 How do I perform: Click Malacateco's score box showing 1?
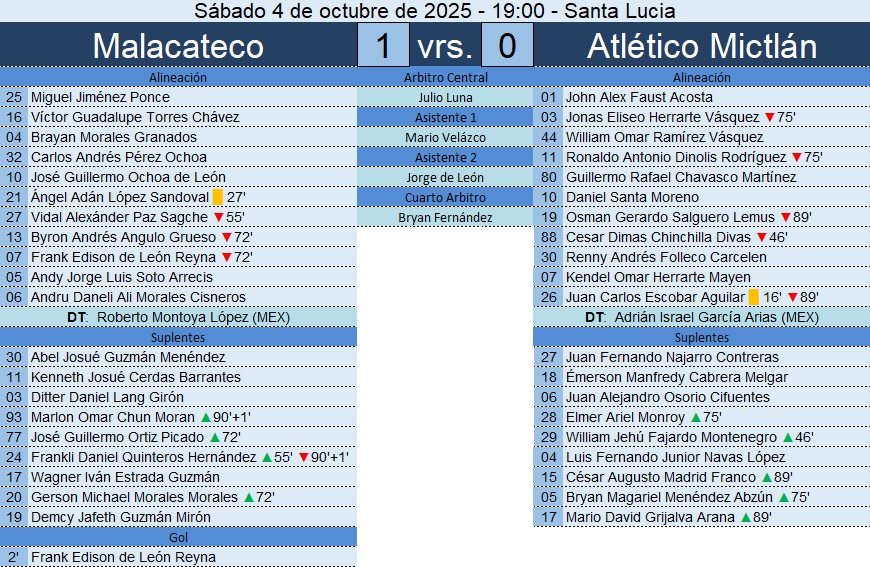tap(383, 46)
